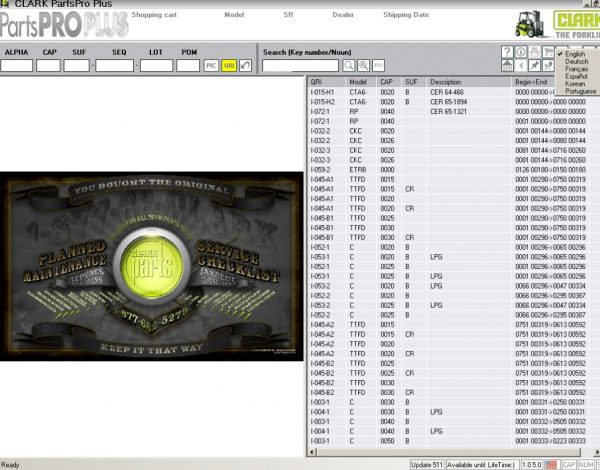The height and width of the screenshot is (470, 600).
Task: Focus the Key number/Noun search box
Action: coord(300,65)
